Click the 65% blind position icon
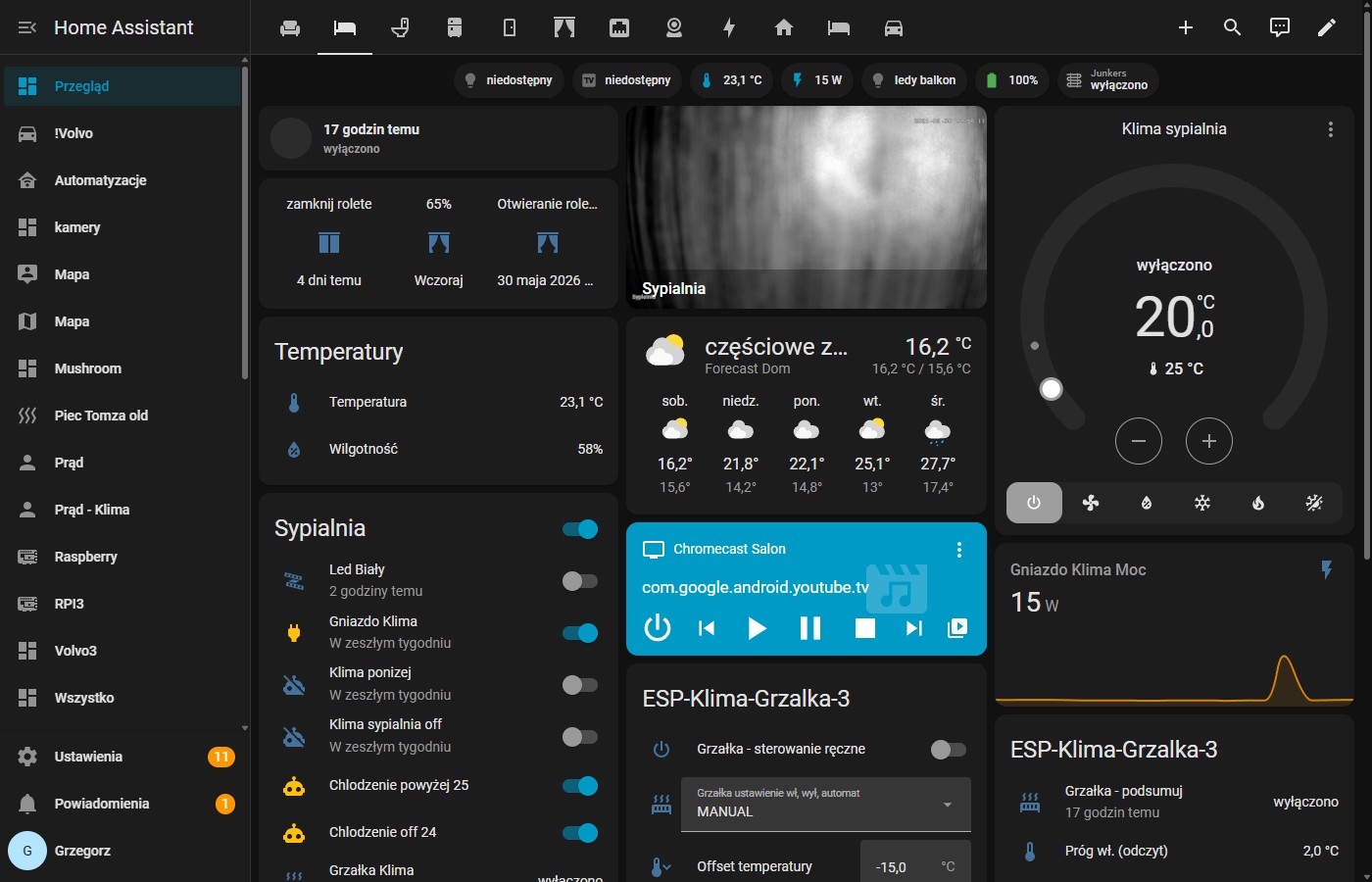1372x882 pixels. (x=439, y=242)
